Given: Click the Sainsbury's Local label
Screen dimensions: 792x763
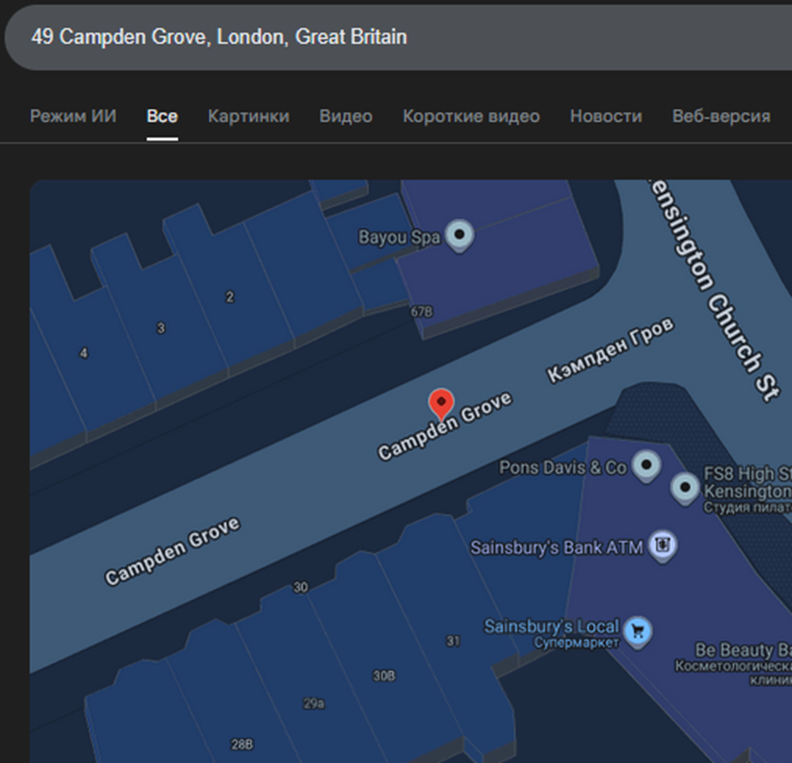Looking at the screenshot, I should tap(552, 627).
